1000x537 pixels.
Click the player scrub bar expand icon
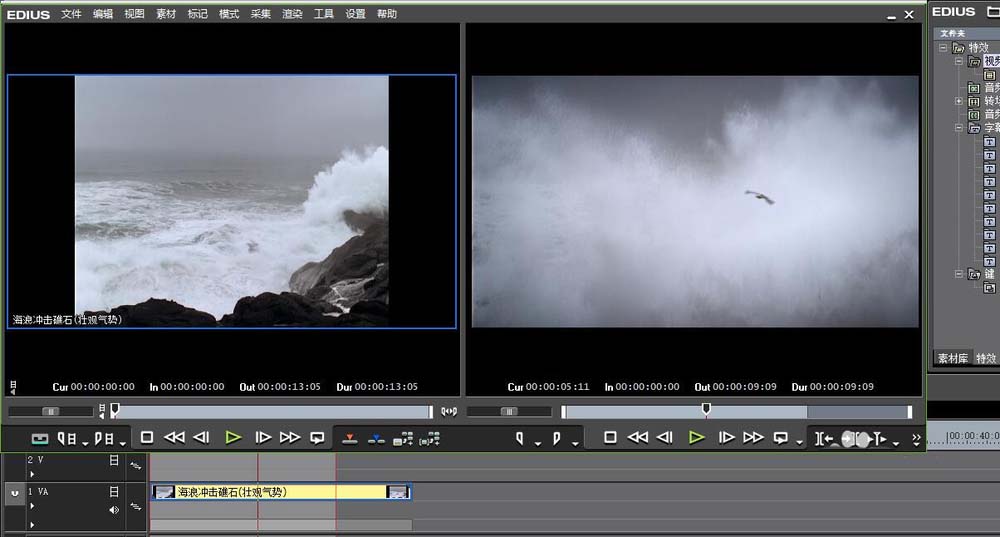[x=449, y=412]
